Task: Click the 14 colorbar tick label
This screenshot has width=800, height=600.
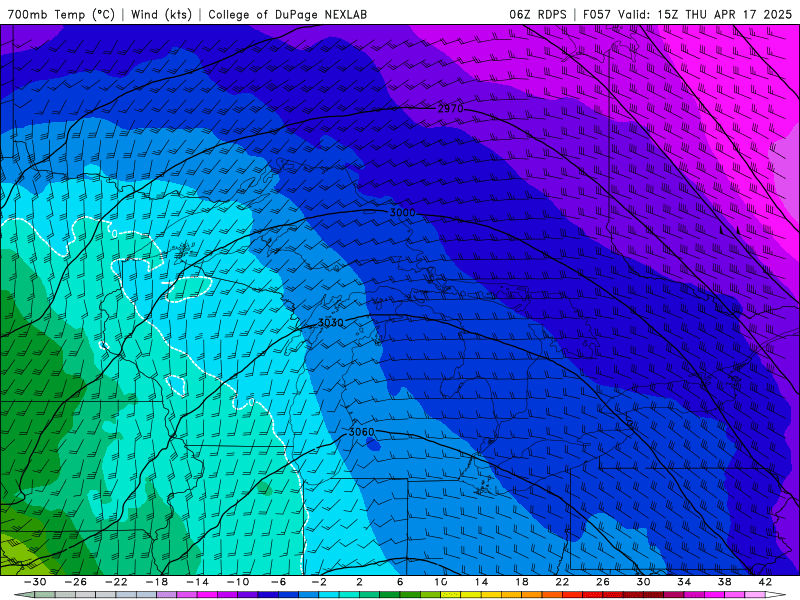Action: [481, 582]
